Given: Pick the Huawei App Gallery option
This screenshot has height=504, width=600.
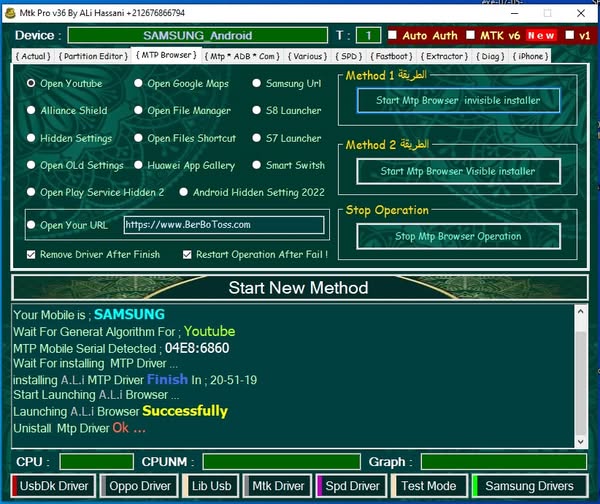Looking at the screenshot, I should (139, 166).
